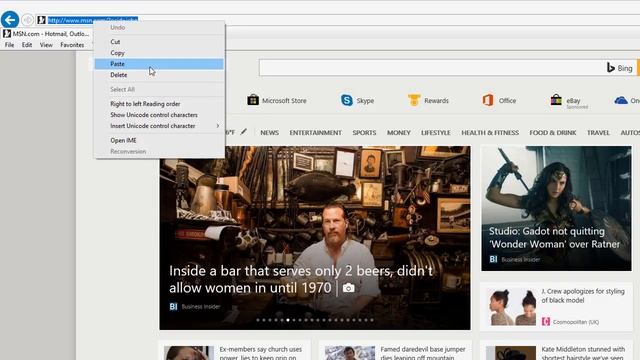The height and width of the screenshot is (360, 640).
Task: Switch to the MSN.com browser tab
Action: [46, 33]
